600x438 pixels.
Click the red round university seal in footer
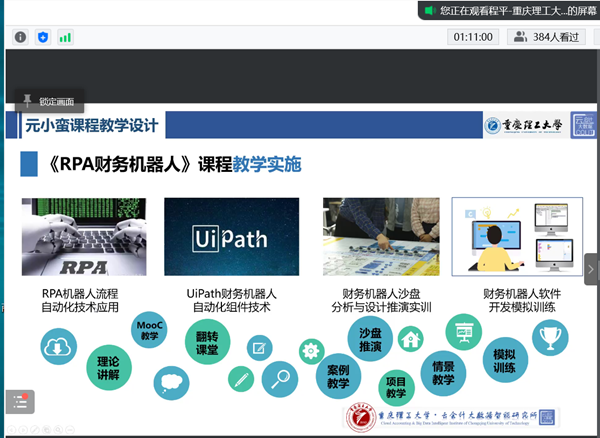pyautogui.click(x=361, y=418)
